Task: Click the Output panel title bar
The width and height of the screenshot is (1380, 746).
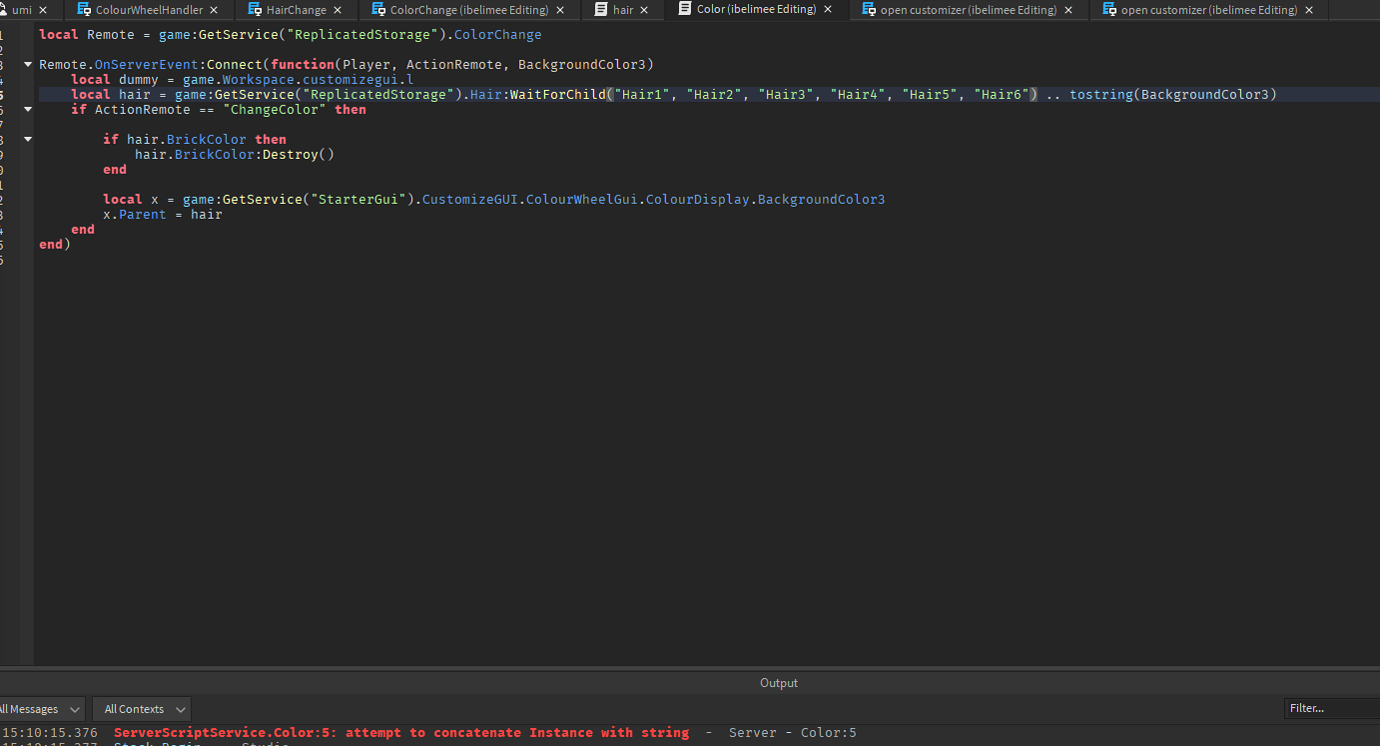Action: (x=690, y=683)
